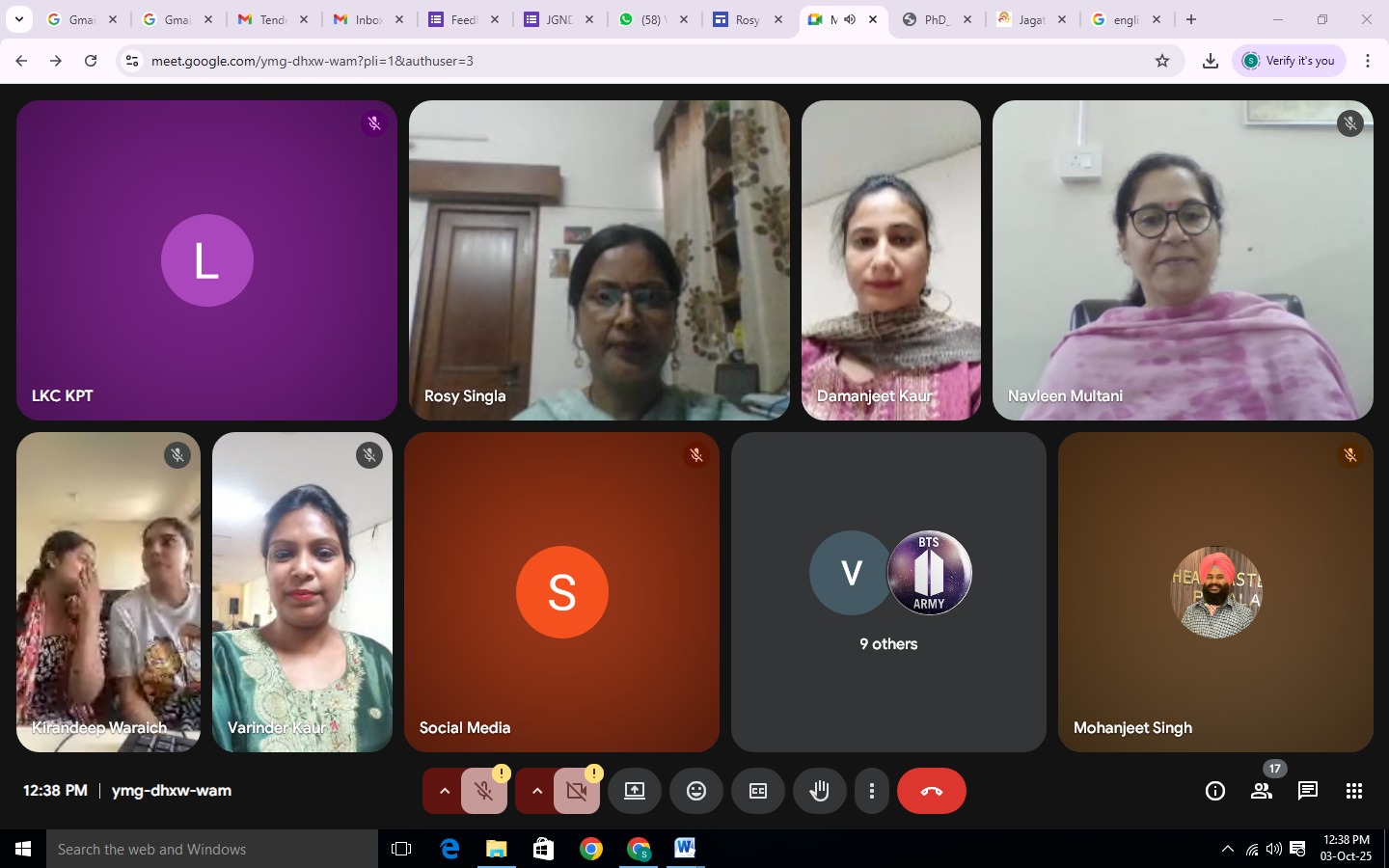Open the three-dot more options menu
Viewport: 1389px width, 868px height.
tap(872, 791)
